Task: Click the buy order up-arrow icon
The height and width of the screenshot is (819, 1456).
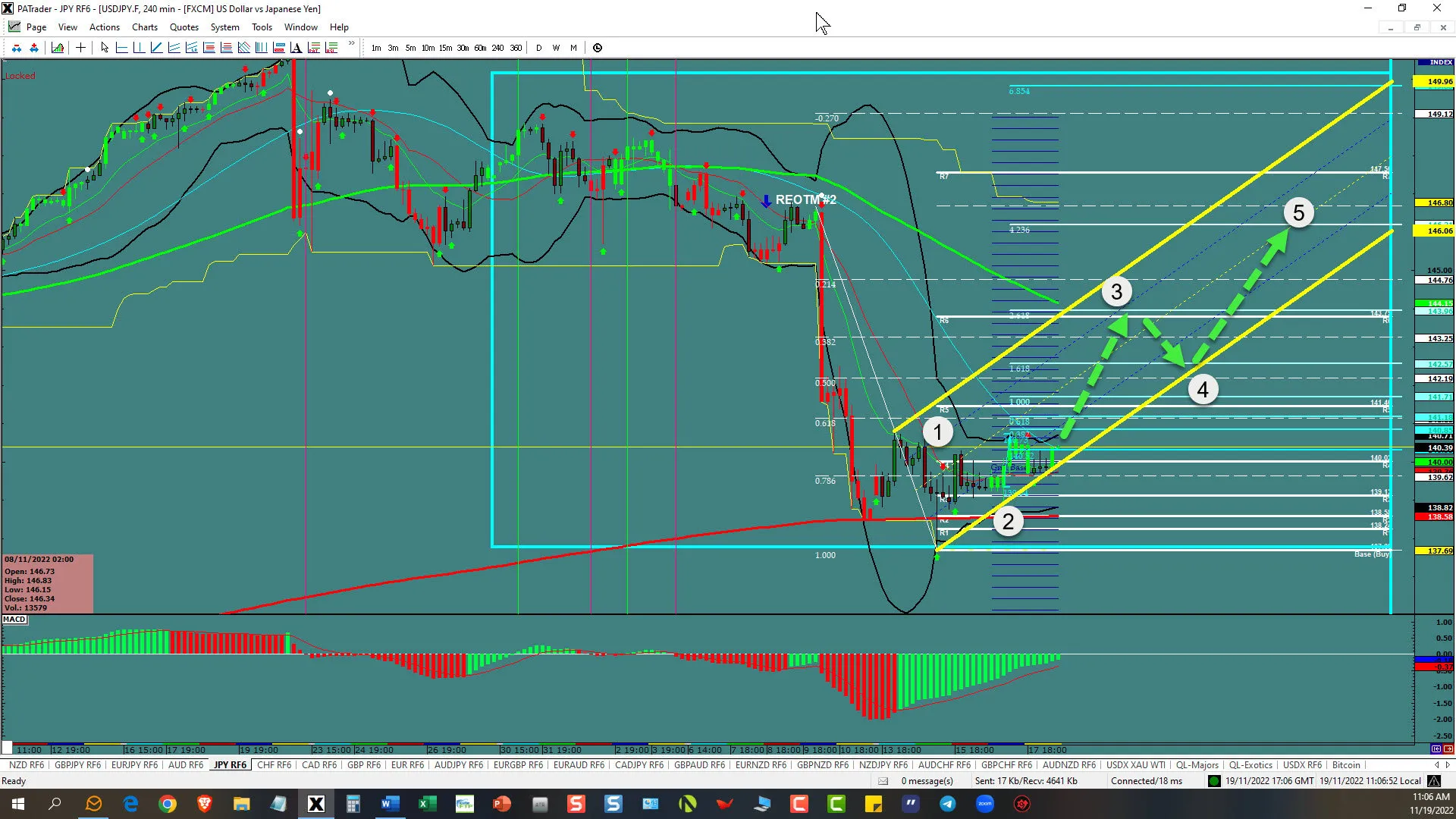Action: 34,48
